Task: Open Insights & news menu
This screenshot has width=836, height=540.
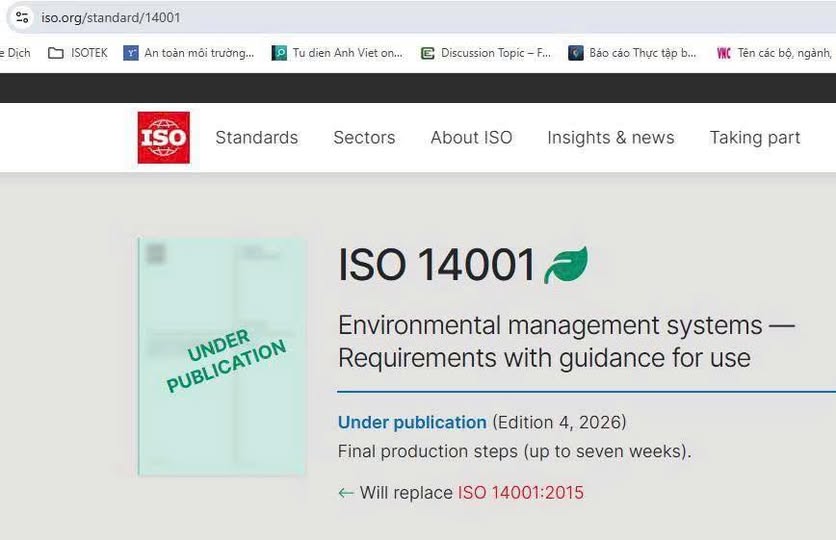Action: [x=610, y=138]
